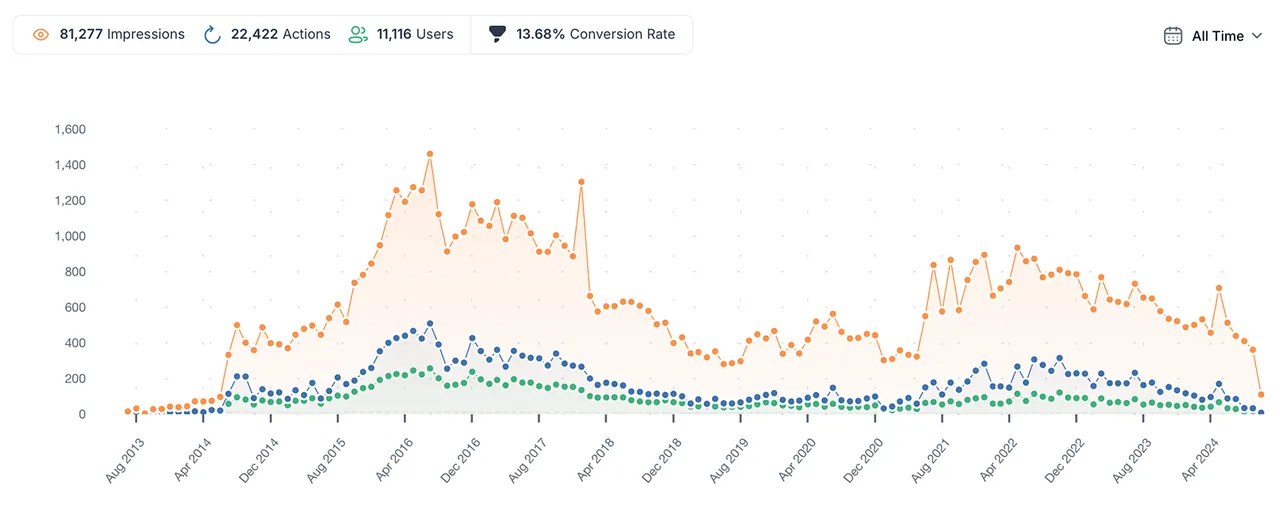Click the Apr 2024 x-axis label
Screen dimensions: 1280x508
point(1196,460)
